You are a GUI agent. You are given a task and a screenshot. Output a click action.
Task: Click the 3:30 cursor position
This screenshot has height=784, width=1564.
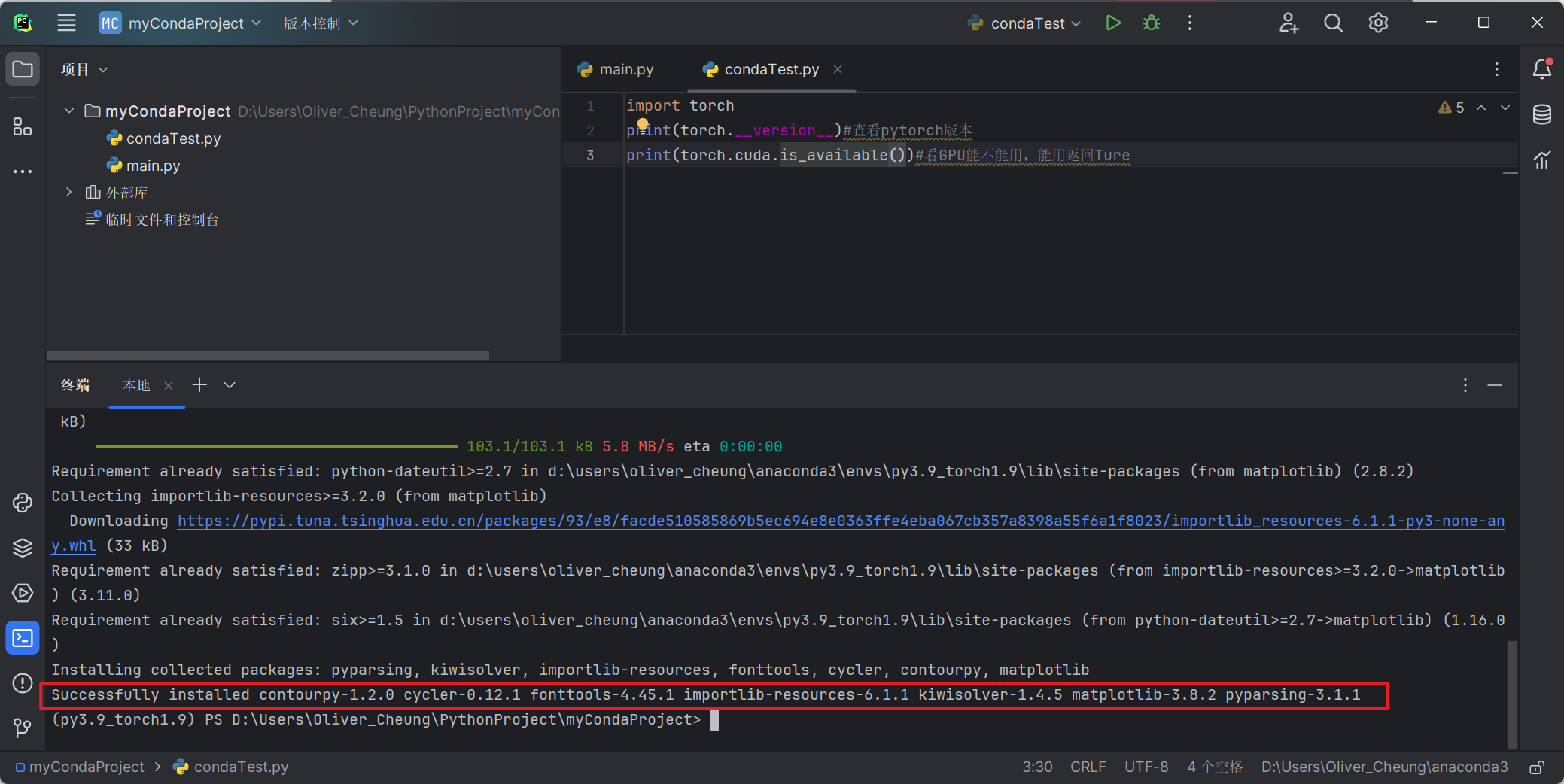pos(1037,767)
